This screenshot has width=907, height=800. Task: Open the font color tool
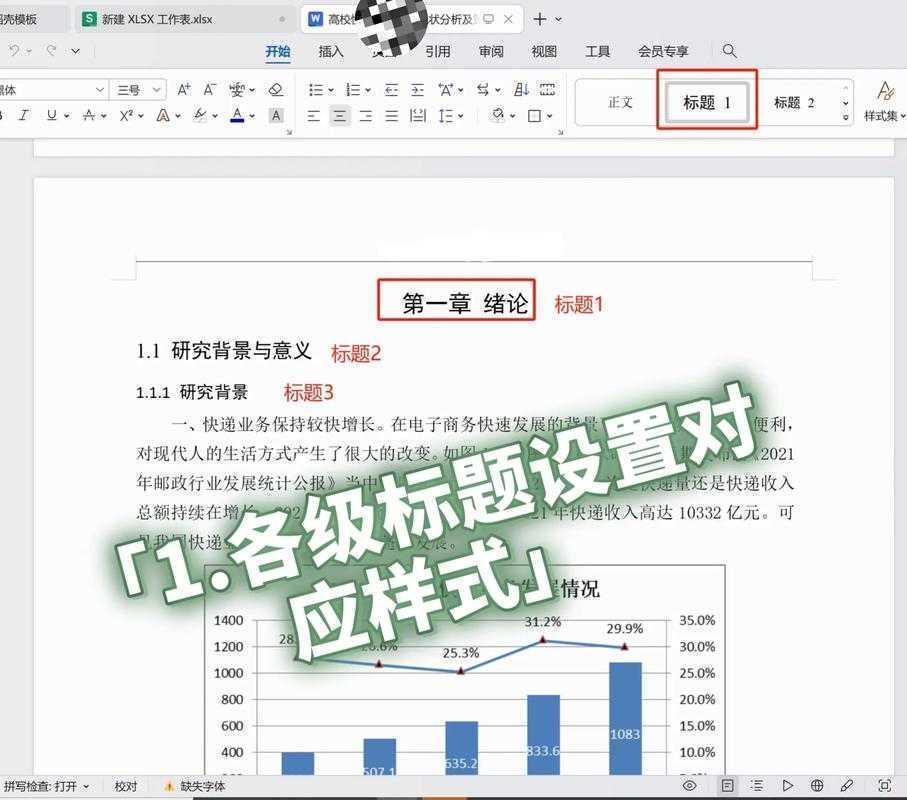point(236,115)
